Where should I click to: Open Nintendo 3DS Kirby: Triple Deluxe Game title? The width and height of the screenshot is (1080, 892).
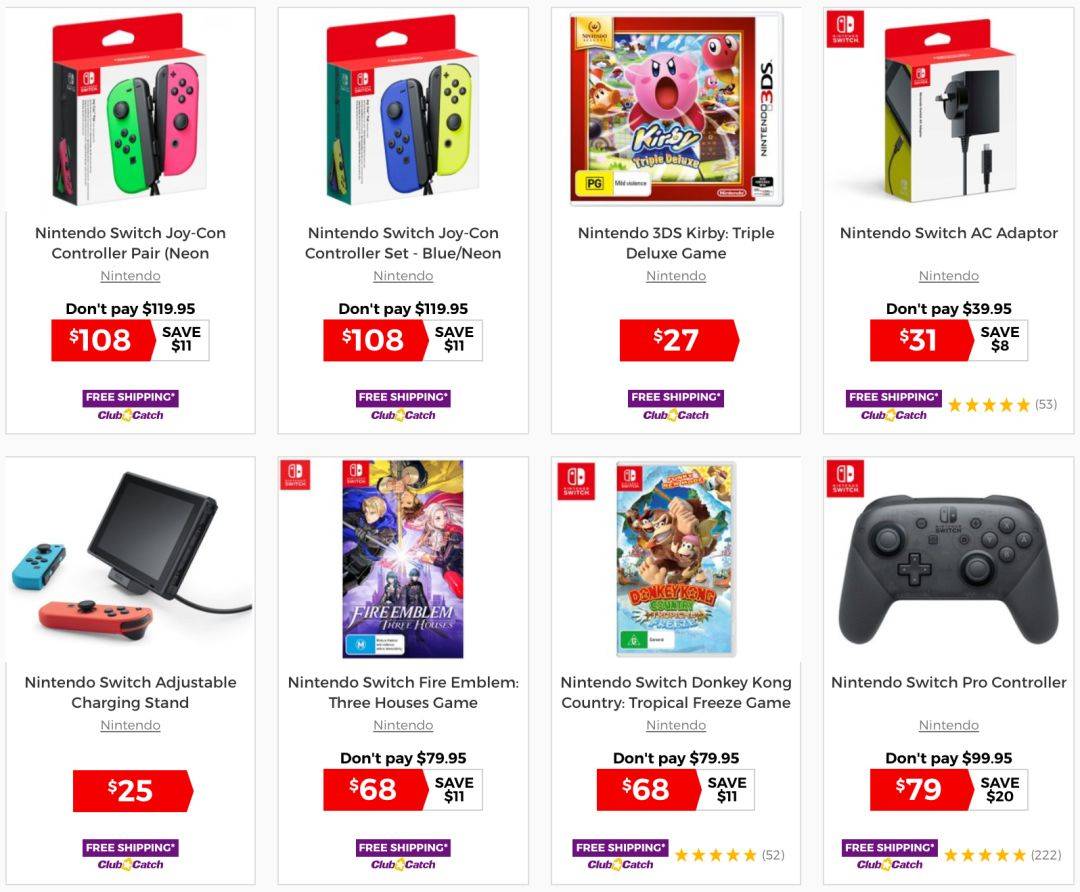pos(676,242)
